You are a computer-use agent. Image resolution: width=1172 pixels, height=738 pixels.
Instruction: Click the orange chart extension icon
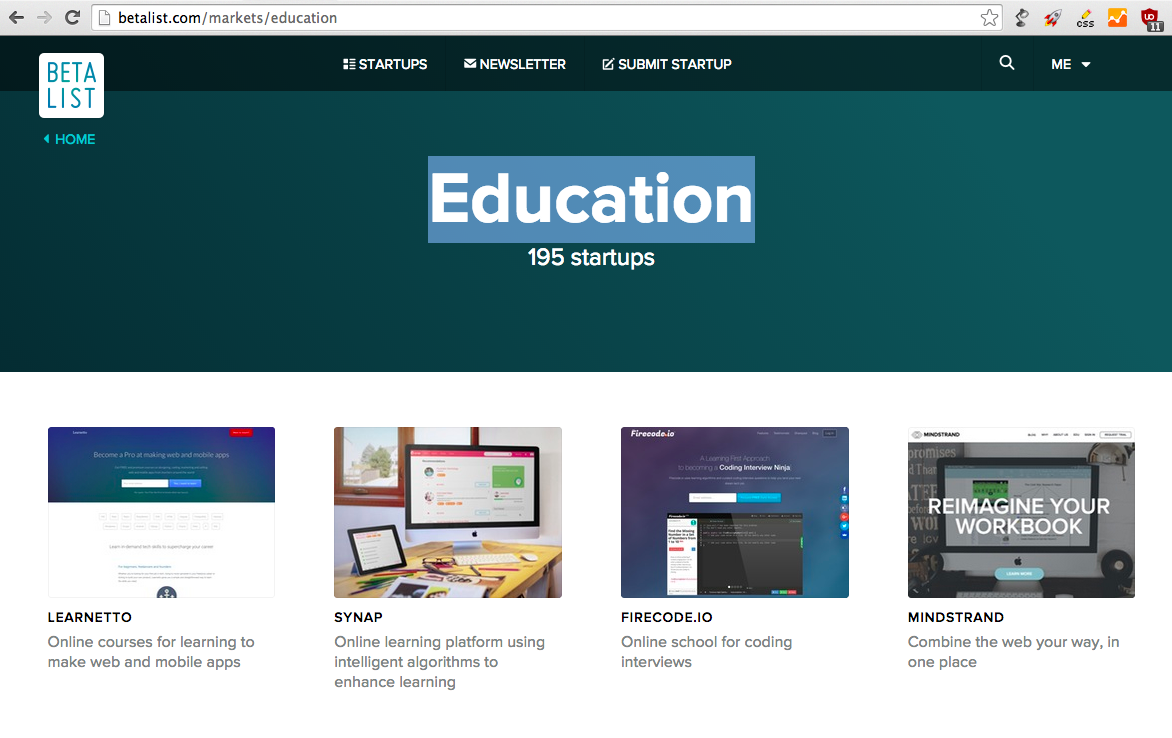(x=1117, y=18)
